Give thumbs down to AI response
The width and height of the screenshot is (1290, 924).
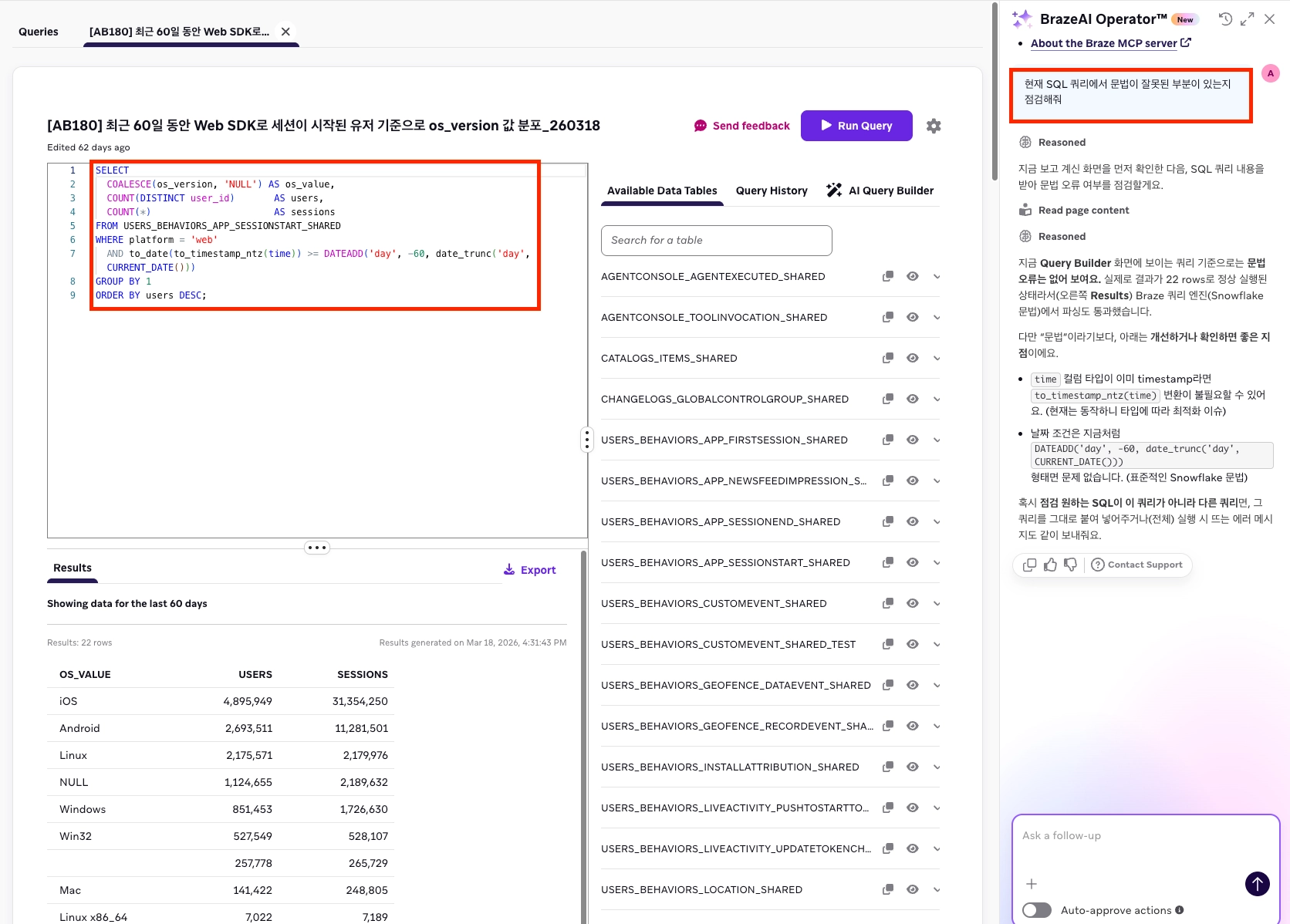1070,565
